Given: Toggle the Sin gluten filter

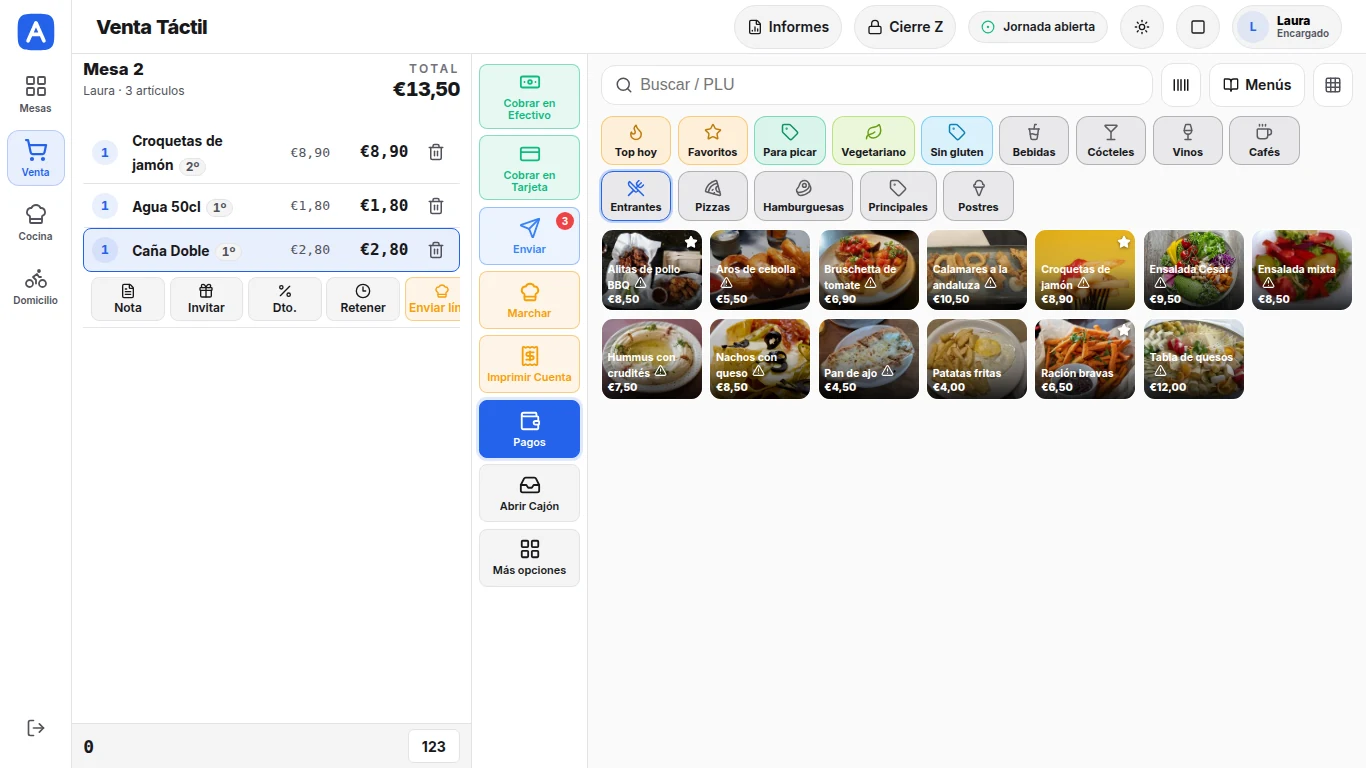Looking at the screenshot, I should (957, 141).
